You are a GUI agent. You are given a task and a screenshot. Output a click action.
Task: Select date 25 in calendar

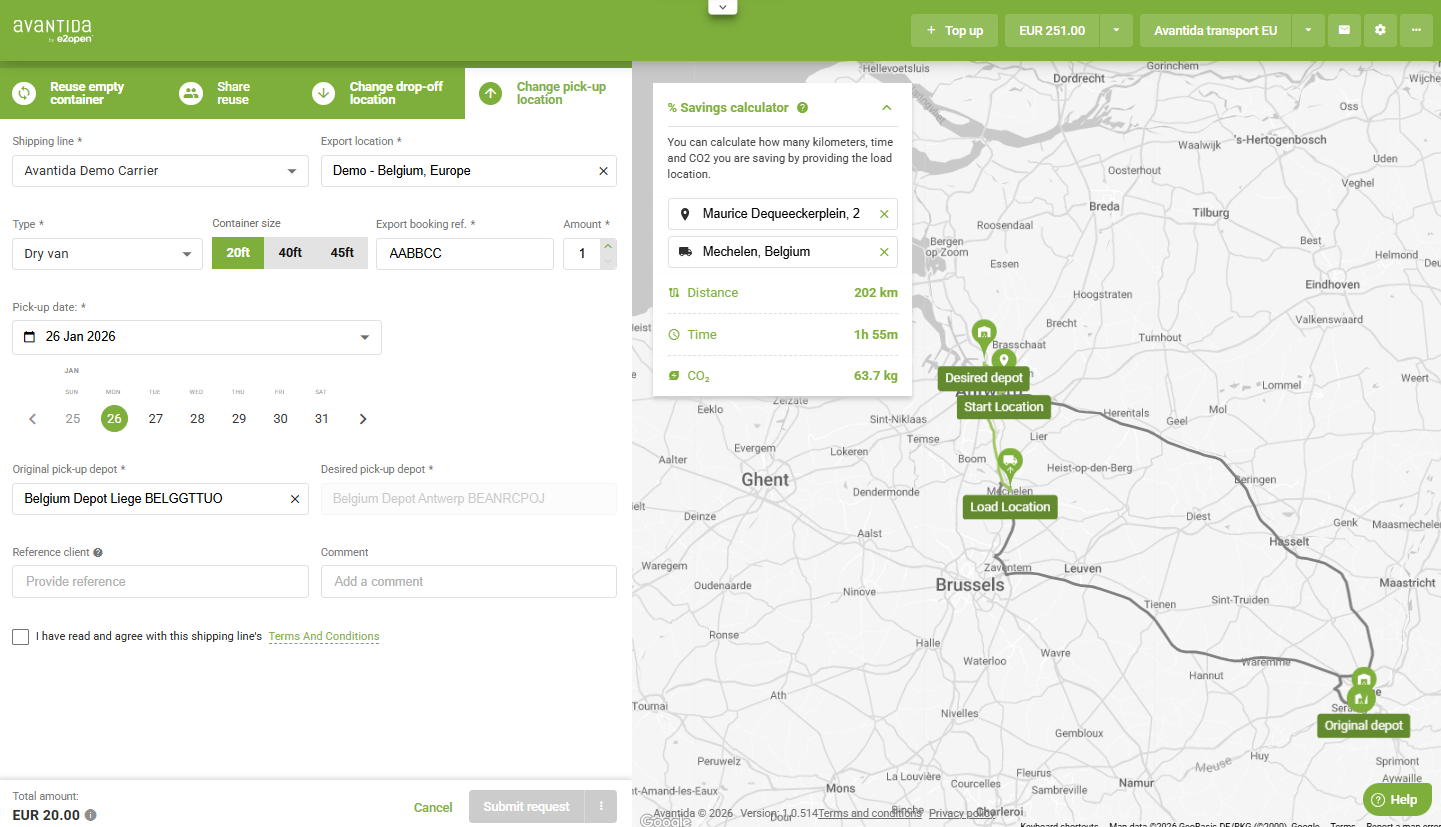coord(73,419)
